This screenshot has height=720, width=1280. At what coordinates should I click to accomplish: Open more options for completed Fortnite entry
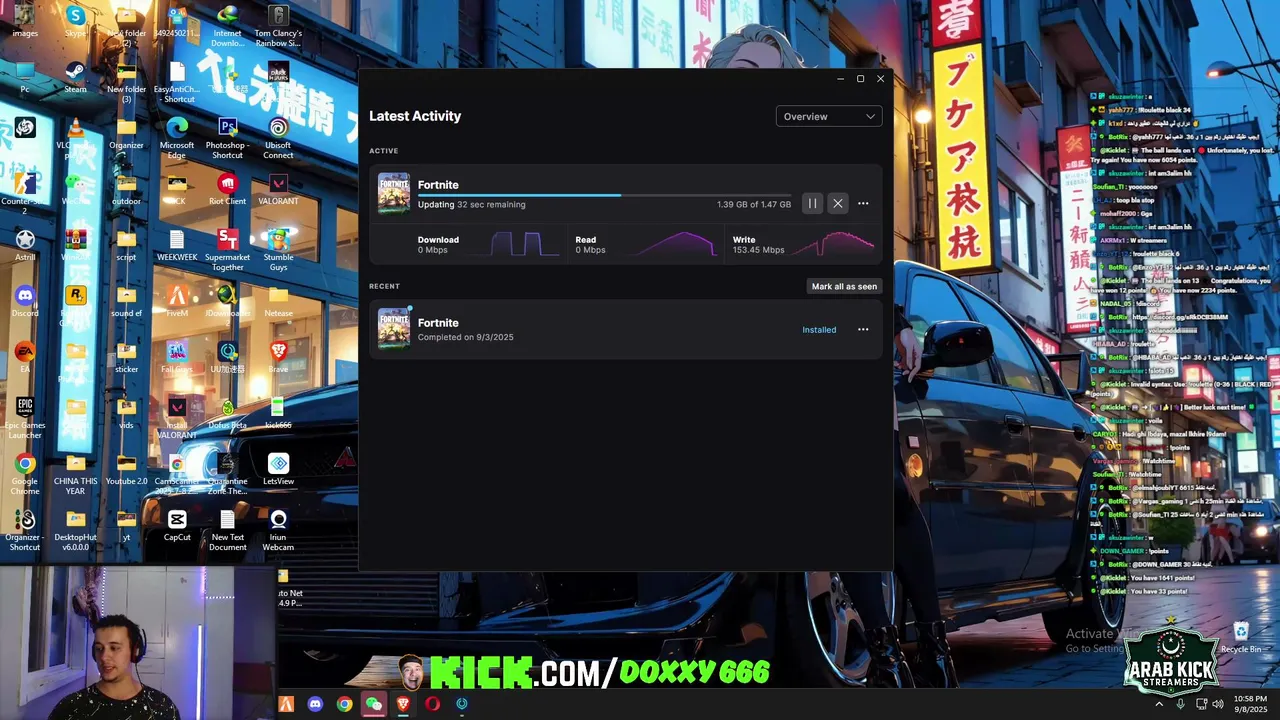(863, 330)
